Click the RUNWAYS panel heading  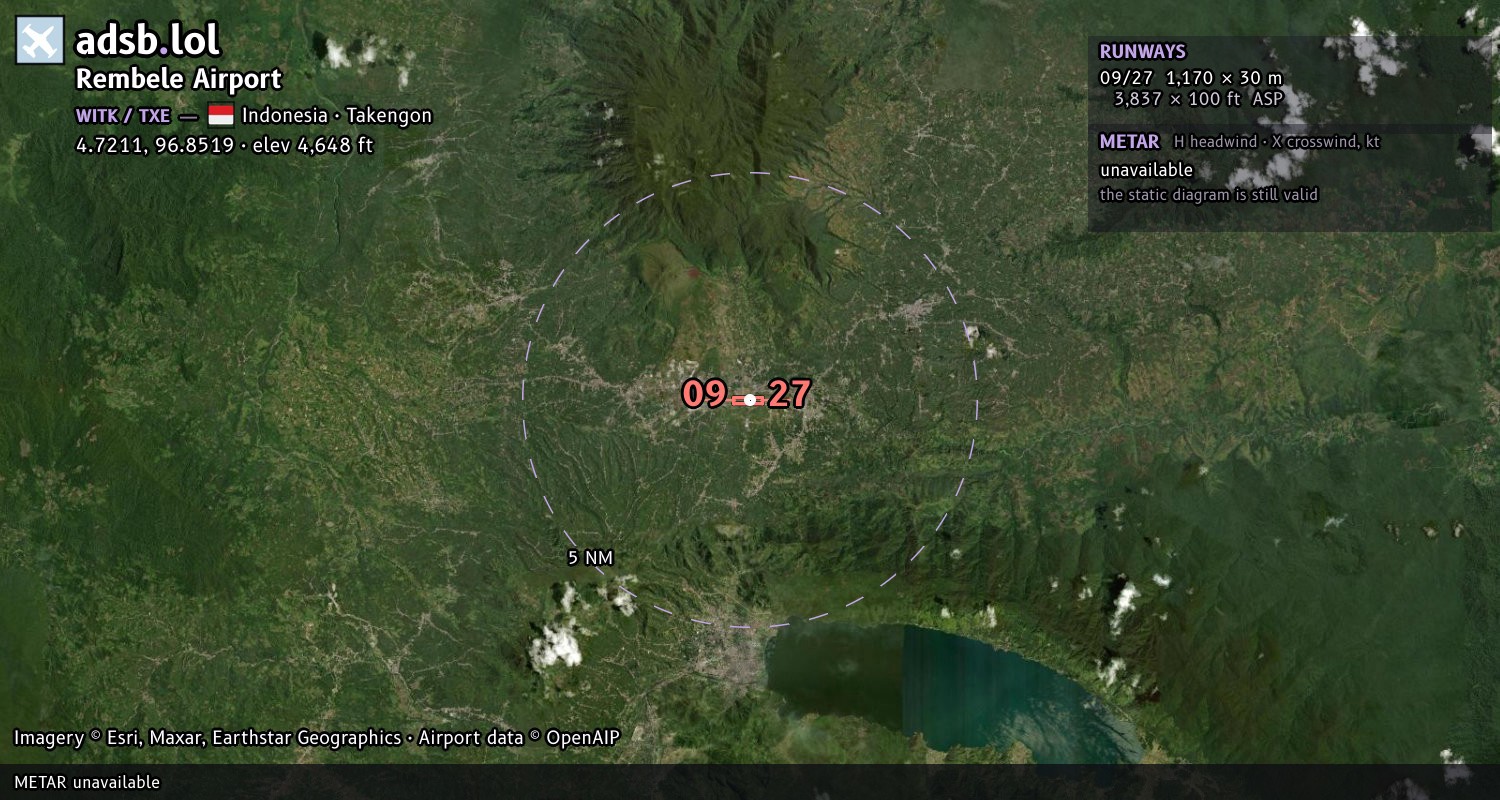[x=1142, y=52]
